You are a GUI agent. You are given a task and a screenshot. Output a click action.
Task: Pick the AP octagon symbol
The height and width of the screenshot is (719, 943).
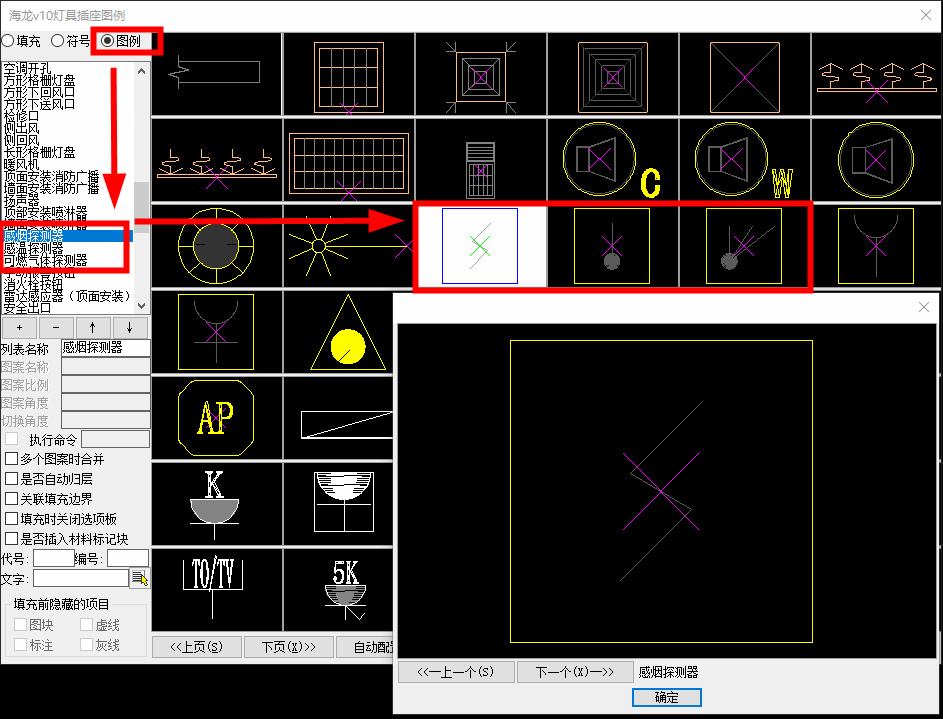(216, 417)
